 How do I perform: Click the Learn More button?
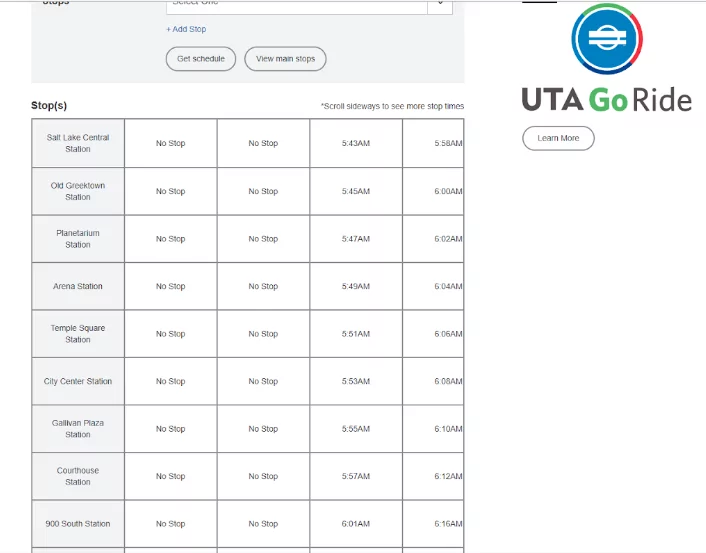pyautogui.click(x=558, y=138)
